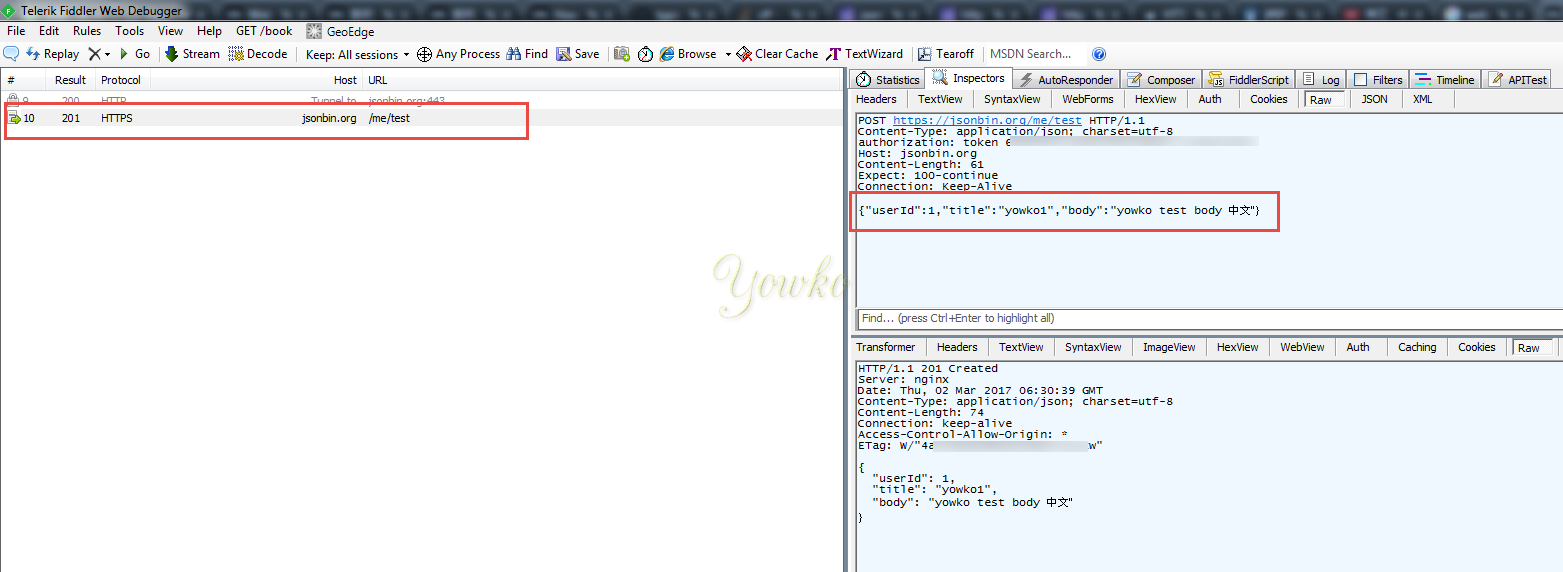Open the Rules menu
1563x572 pixels.
tap(87, 31)
